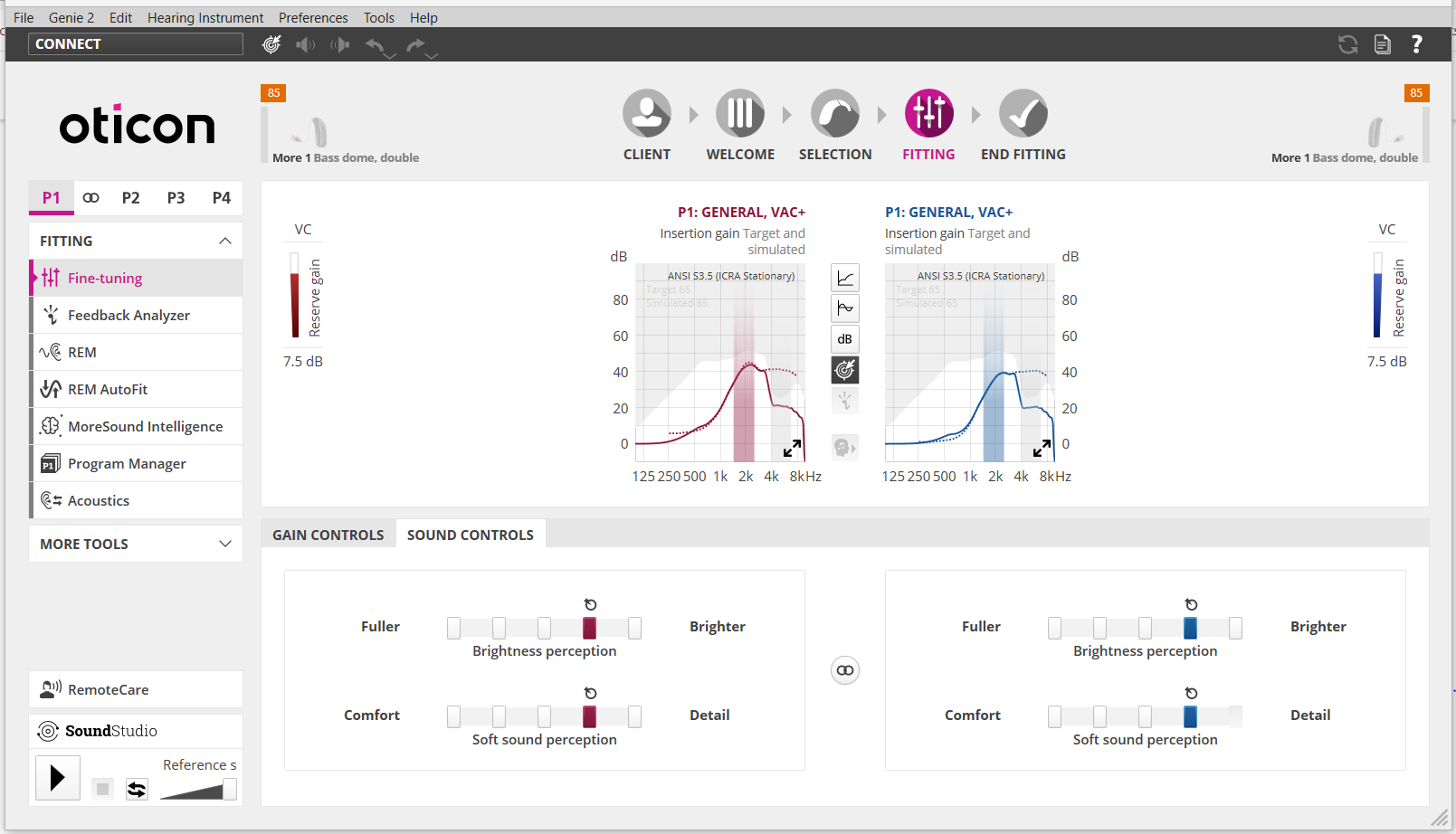Open Fine-tuning

136,278
